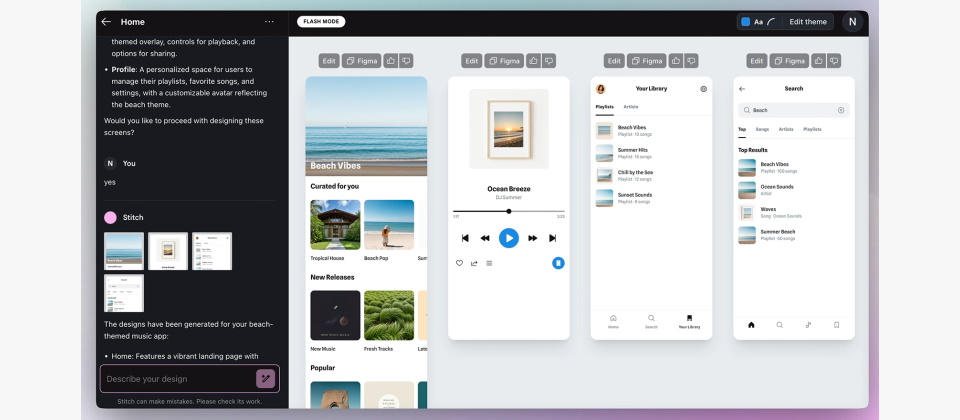This screenshot has height=420, width=960.
Task: Thumbs up the Beach Vibes home design
Action: coord(391,61)
